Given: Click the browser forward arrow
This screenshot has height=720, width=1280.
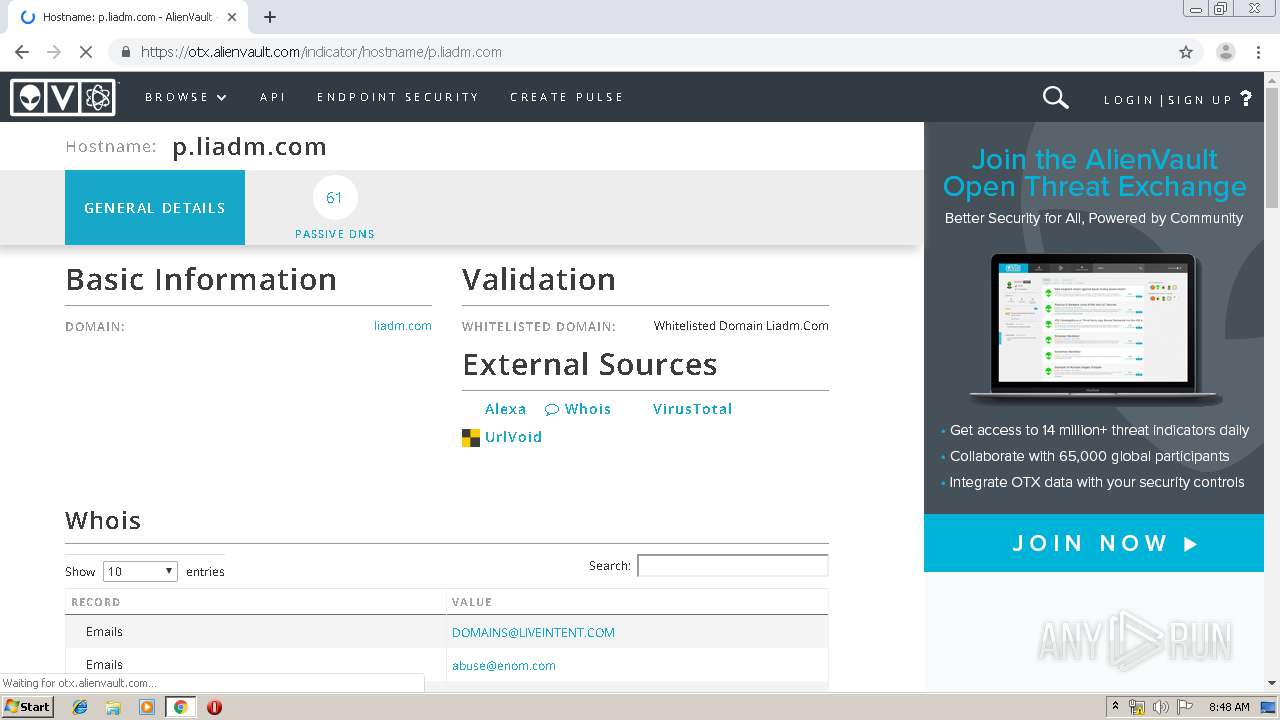Looking at the screenshot, I should [54, 52].
